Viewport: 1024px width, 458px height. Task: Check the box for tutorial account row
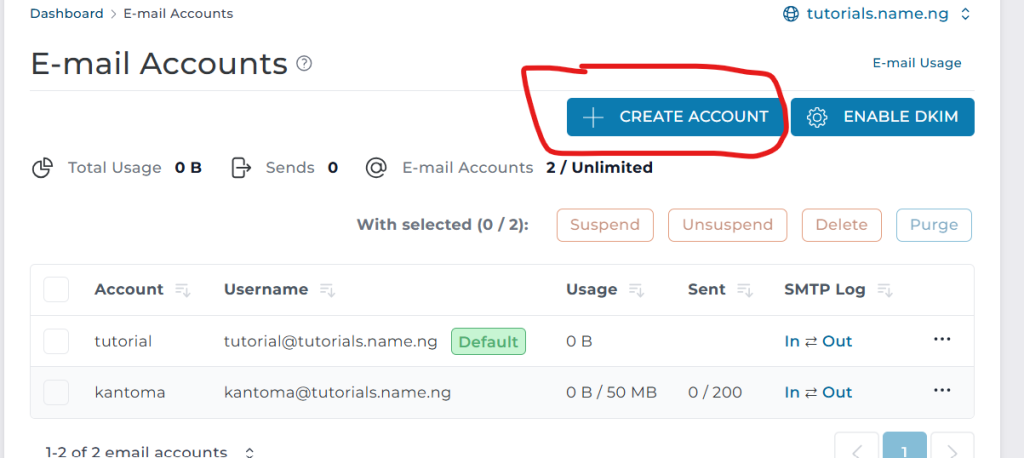[56, 341]
